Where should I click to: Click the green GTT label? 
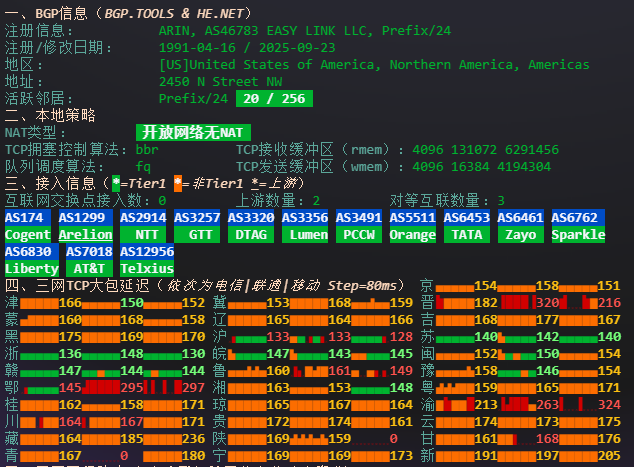pos(197,235)
